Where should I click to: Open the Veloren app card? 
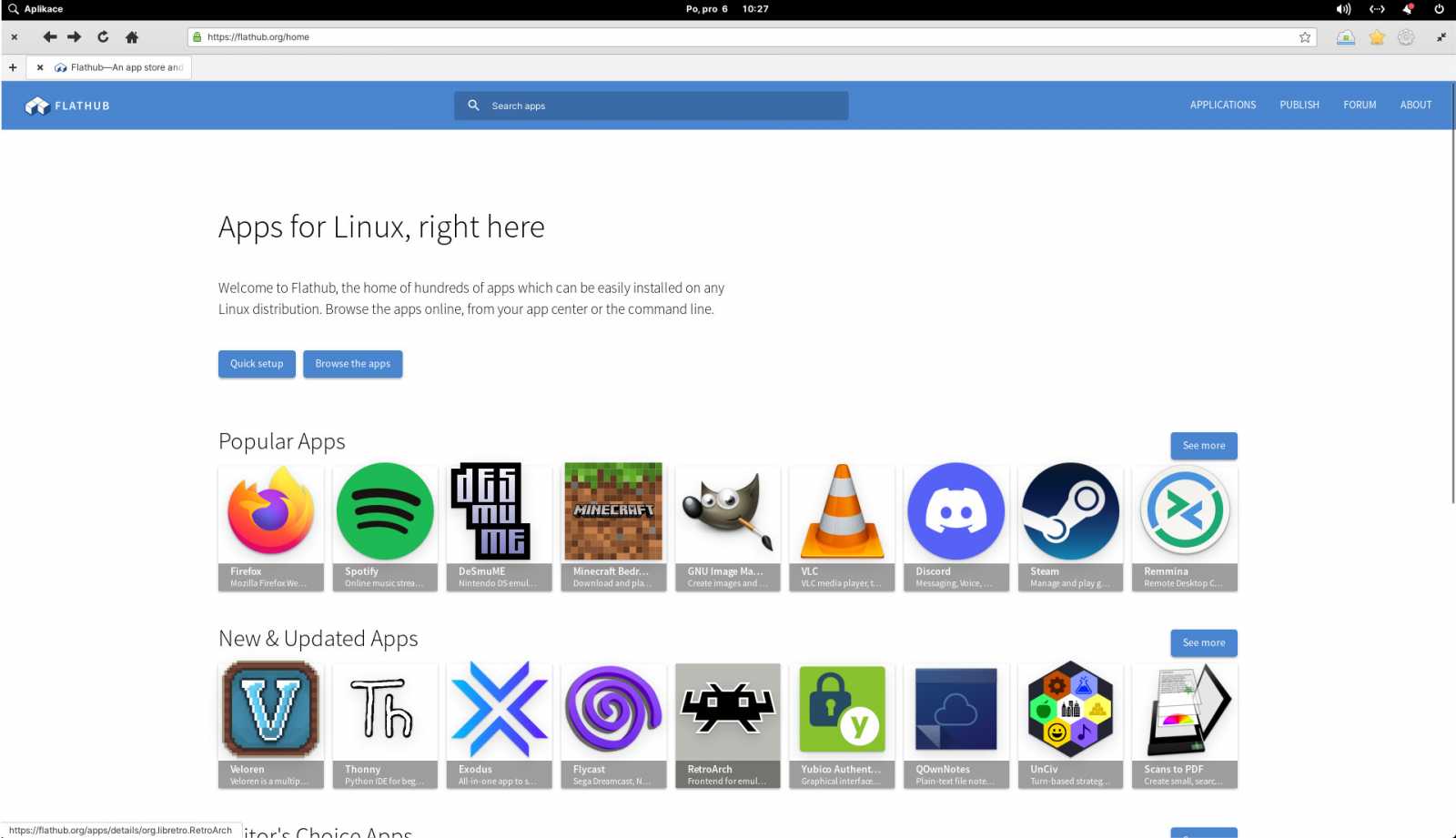pyautogui.click(x=271, y=725)
